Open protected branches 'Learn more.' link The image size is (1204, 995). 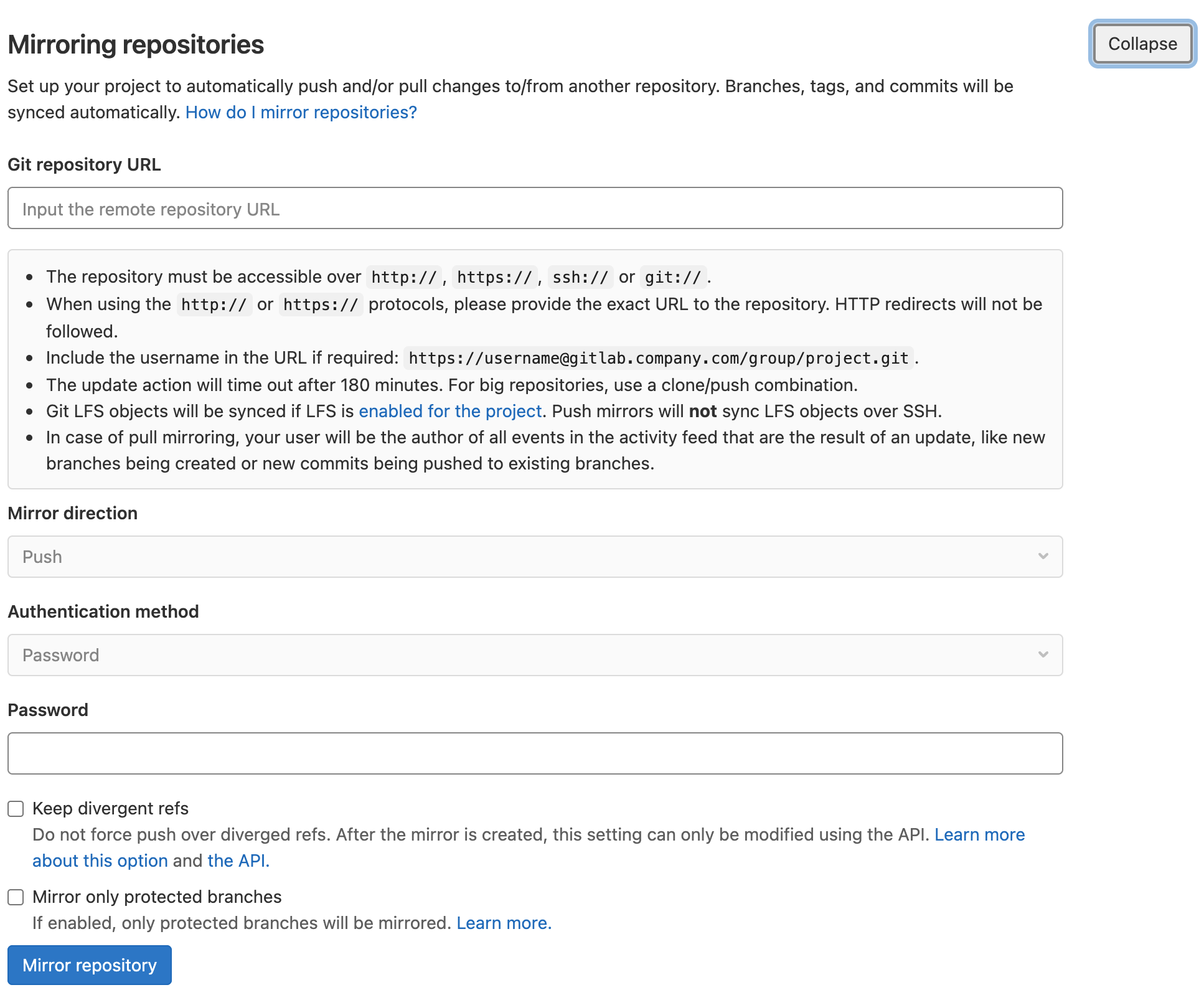(x=504, y=923)
